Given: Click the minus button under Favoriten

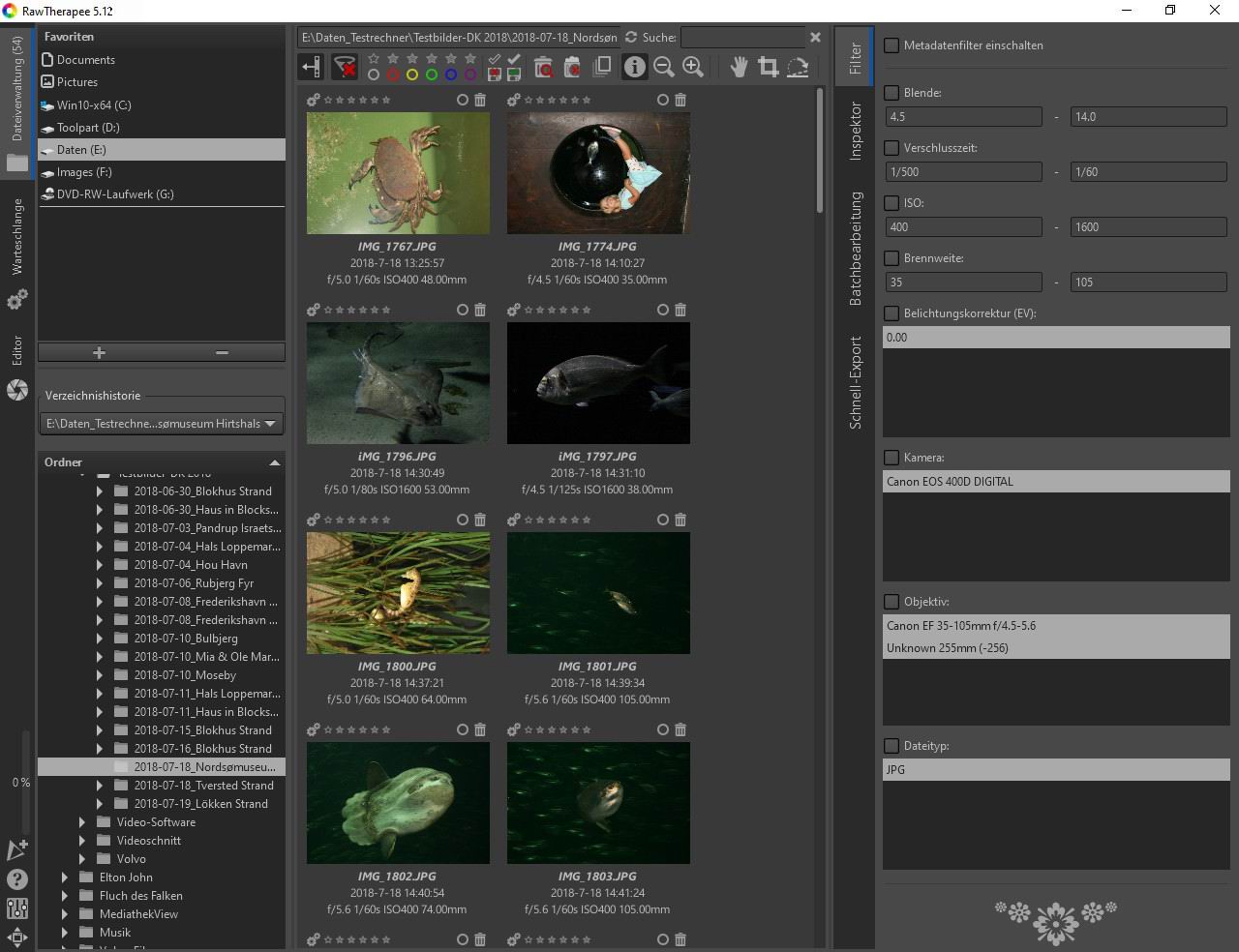Looking at the screenshot, I should click(x=222, y=353).
